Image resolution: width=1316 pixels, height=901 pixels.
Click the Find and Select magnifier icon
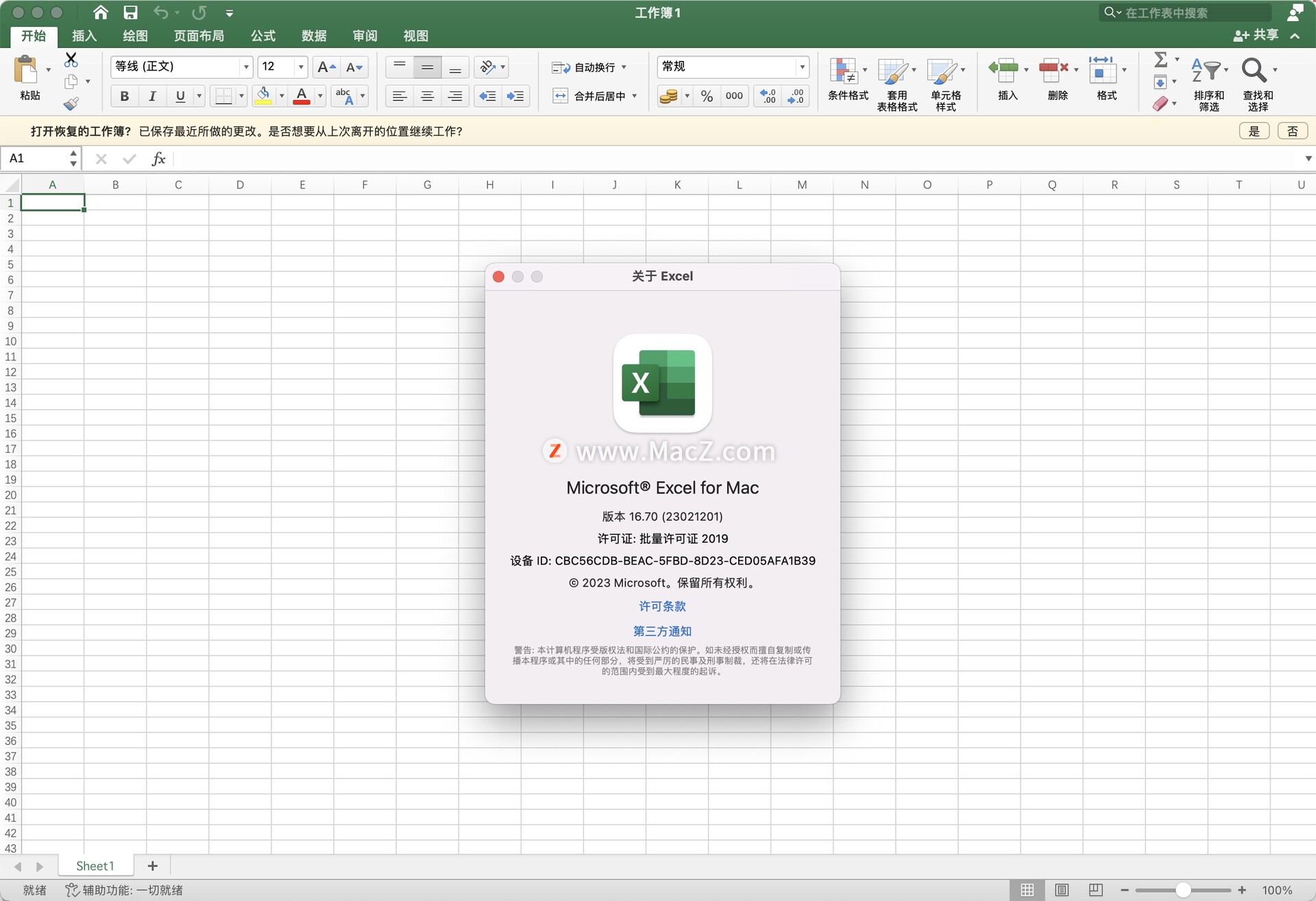tap(1254, 69)
